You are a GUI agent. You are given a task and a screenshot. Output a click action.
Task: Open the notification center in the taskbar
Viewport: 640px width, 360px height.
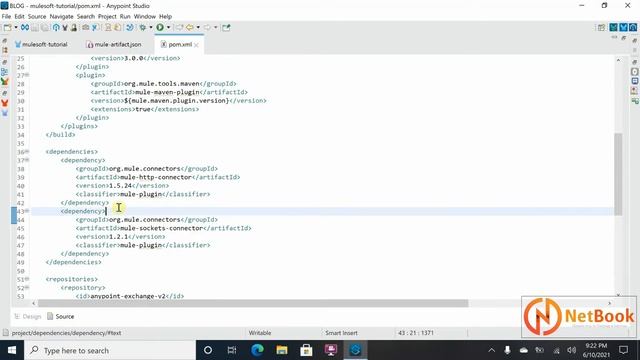pyautogui.click(x=623, y=350)
